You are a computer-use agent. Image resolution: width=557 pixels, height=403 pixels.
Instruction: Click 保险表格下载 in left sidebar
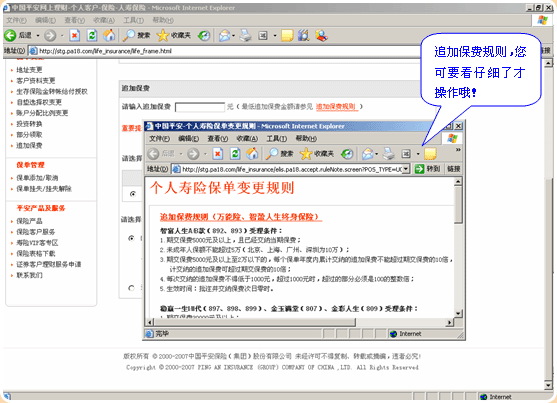click(36, 253)
